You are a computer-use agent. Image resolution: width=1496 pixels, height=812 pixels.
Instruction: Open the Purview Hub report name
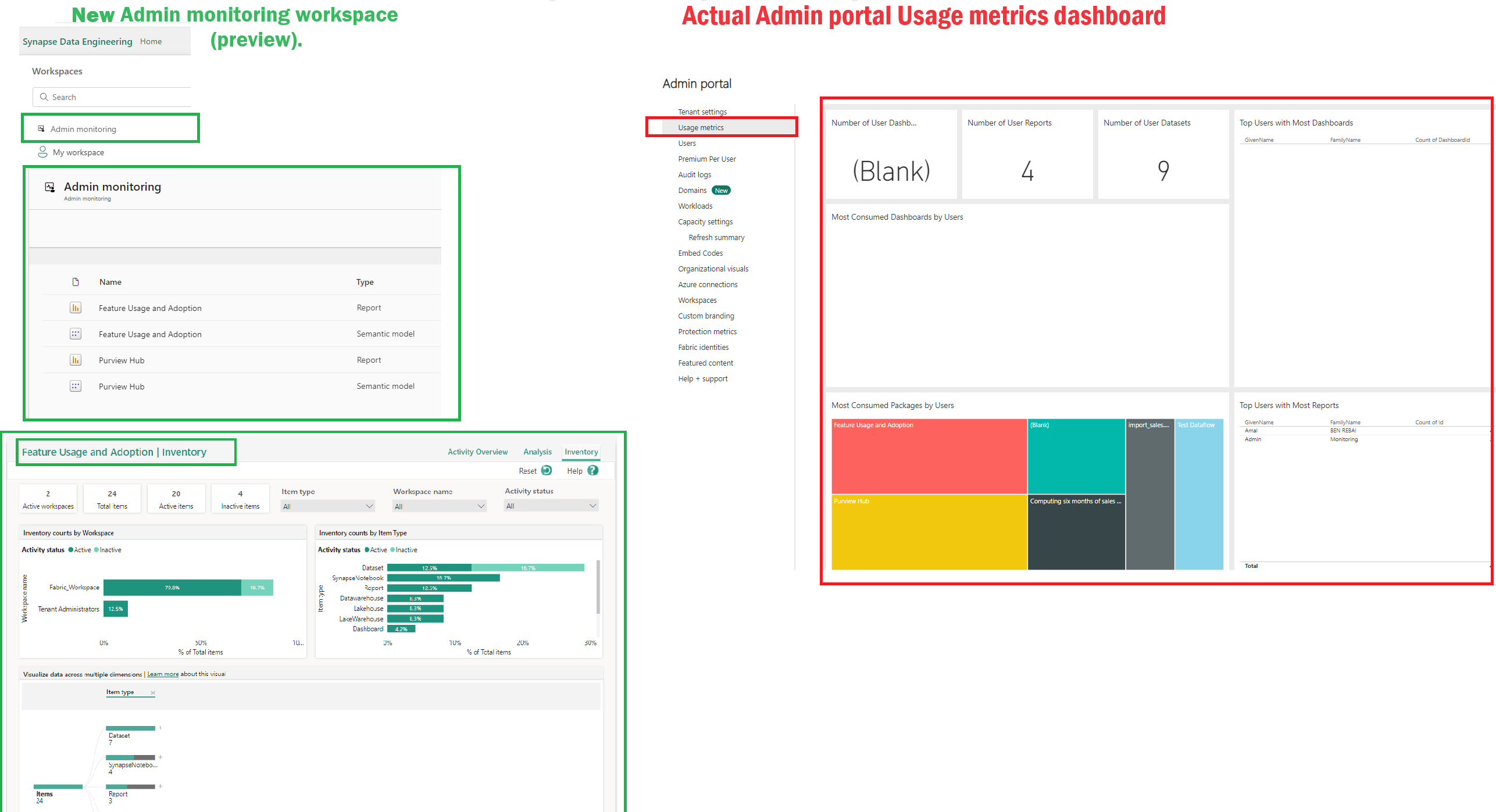click(122, 360)
